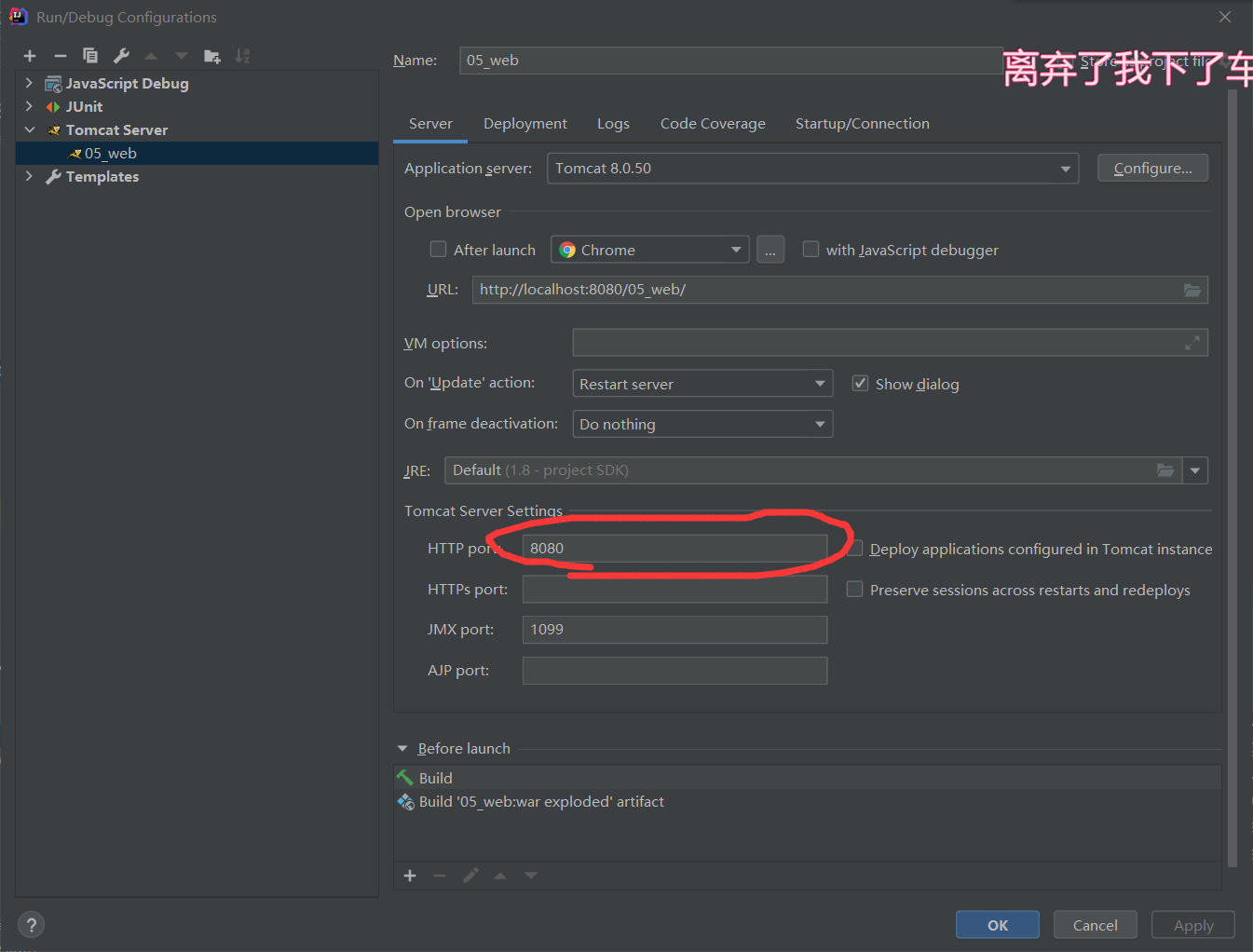Click the Configure... button
The width and height of the screenshot is (1253, 952).
(x=1152, y=169)
